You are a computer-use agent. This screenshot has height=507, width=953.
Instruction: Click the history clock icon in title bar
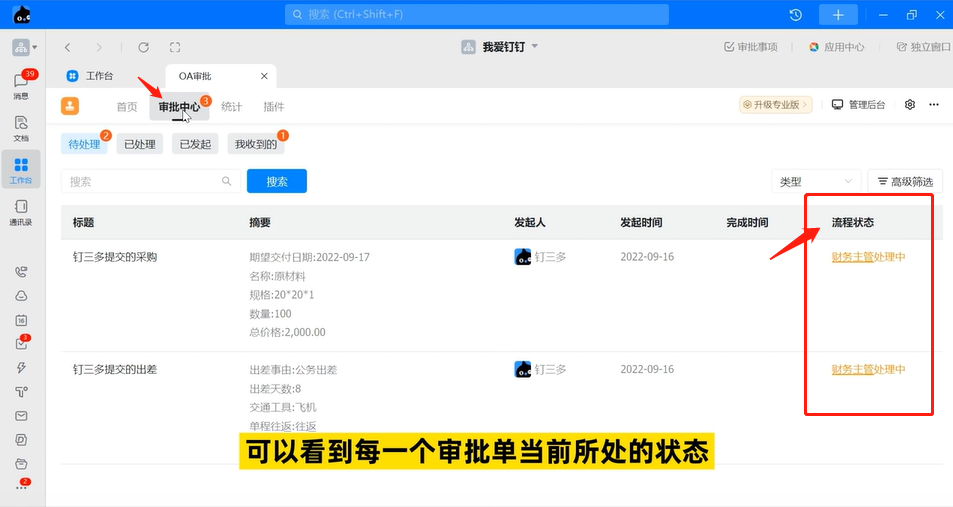[795, 15]
